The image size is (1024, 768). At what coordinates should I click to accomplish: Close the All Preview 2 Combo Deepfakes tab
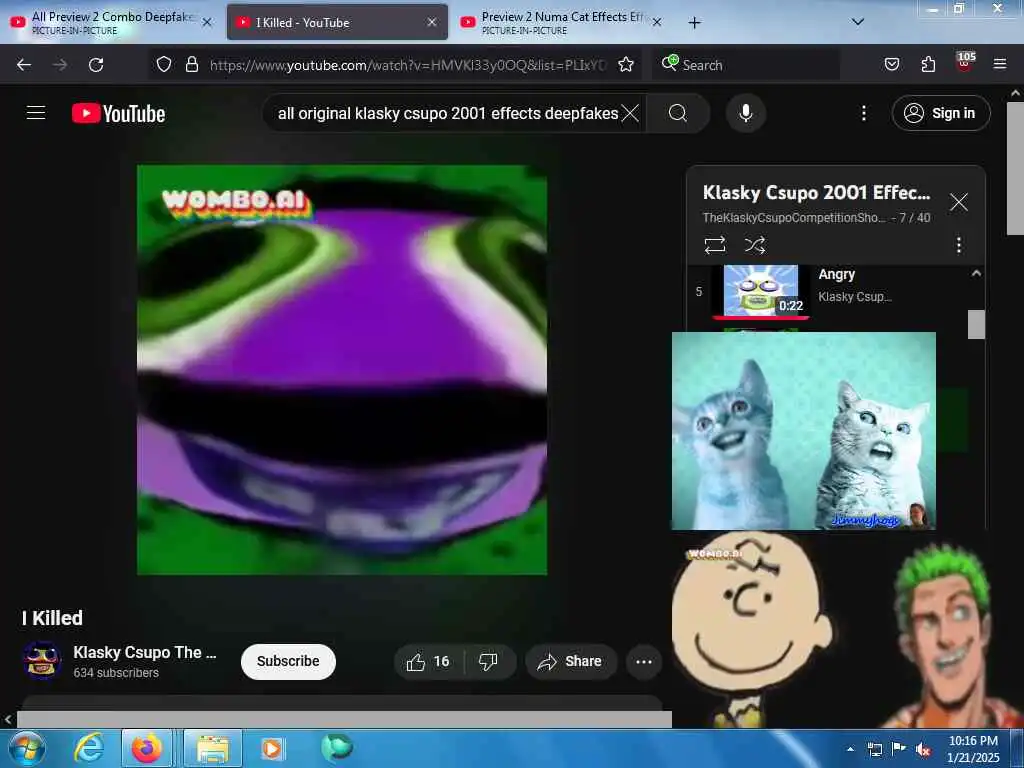pyautogui.click(x=207, y=22)
